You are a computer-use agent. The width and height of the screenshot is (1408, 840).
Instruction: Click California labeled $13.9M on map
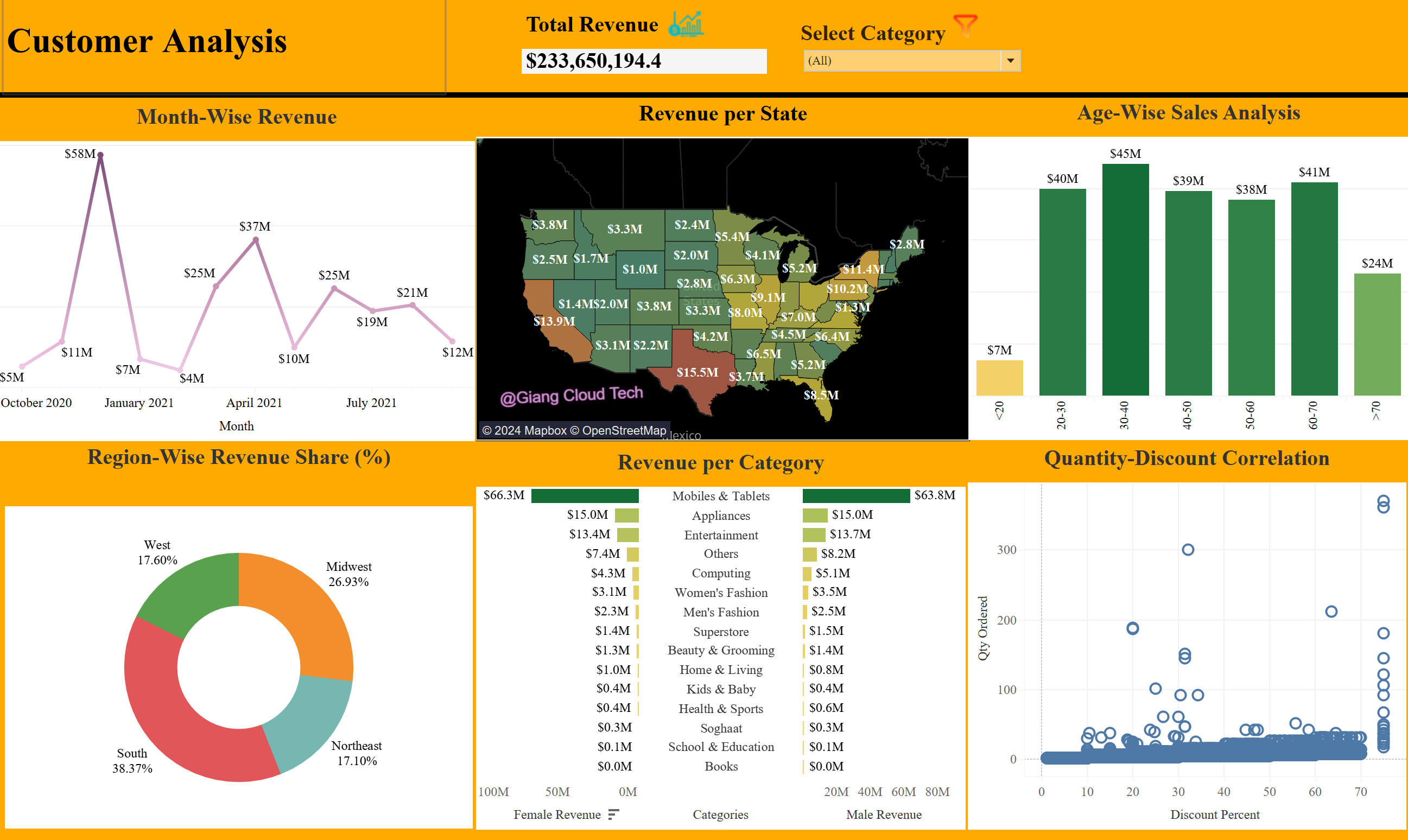coord(554,321)
